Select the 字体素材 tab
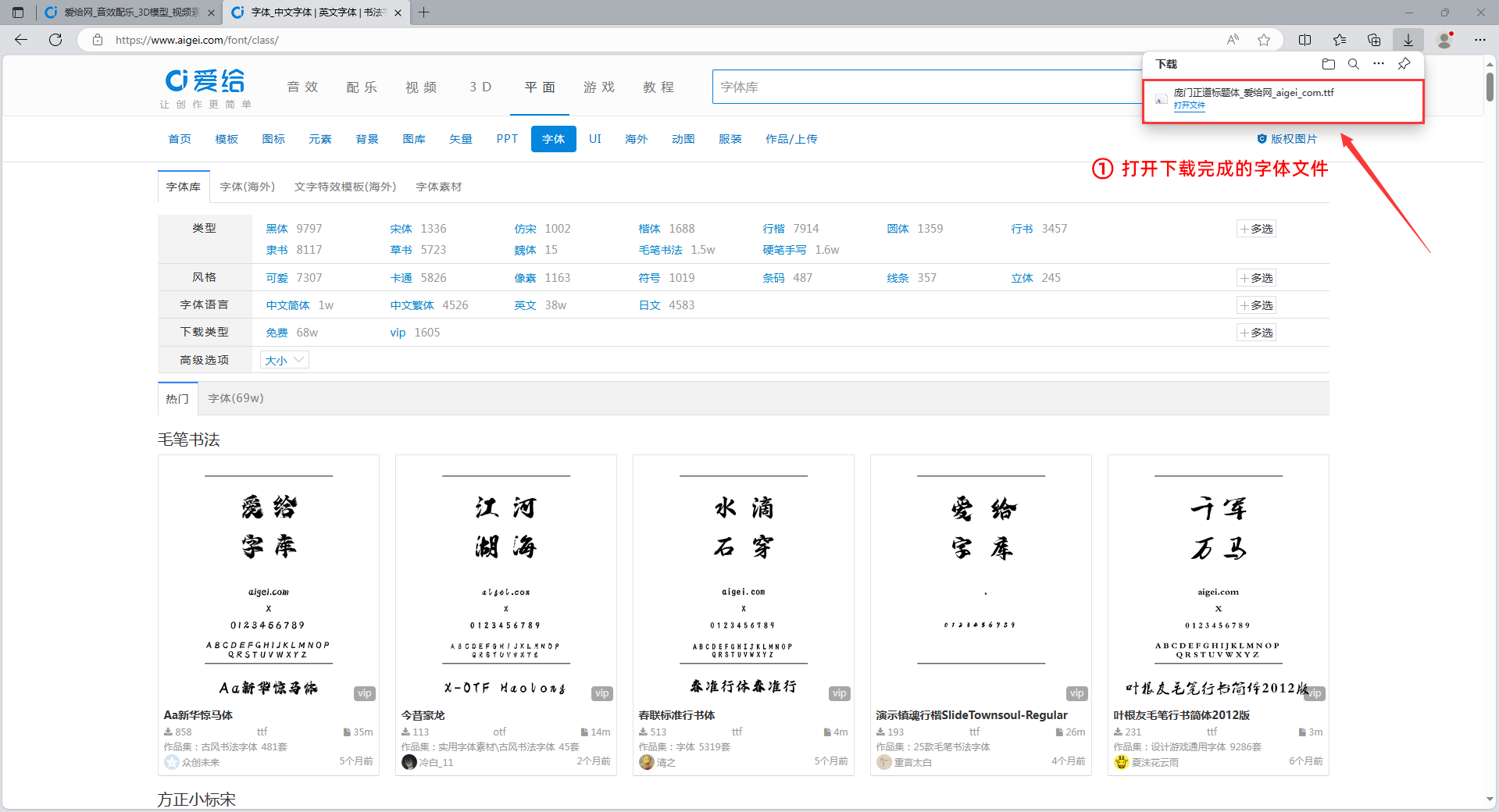Image resolution: width=1499 pixels, height=812 pixels. (439, 187)
